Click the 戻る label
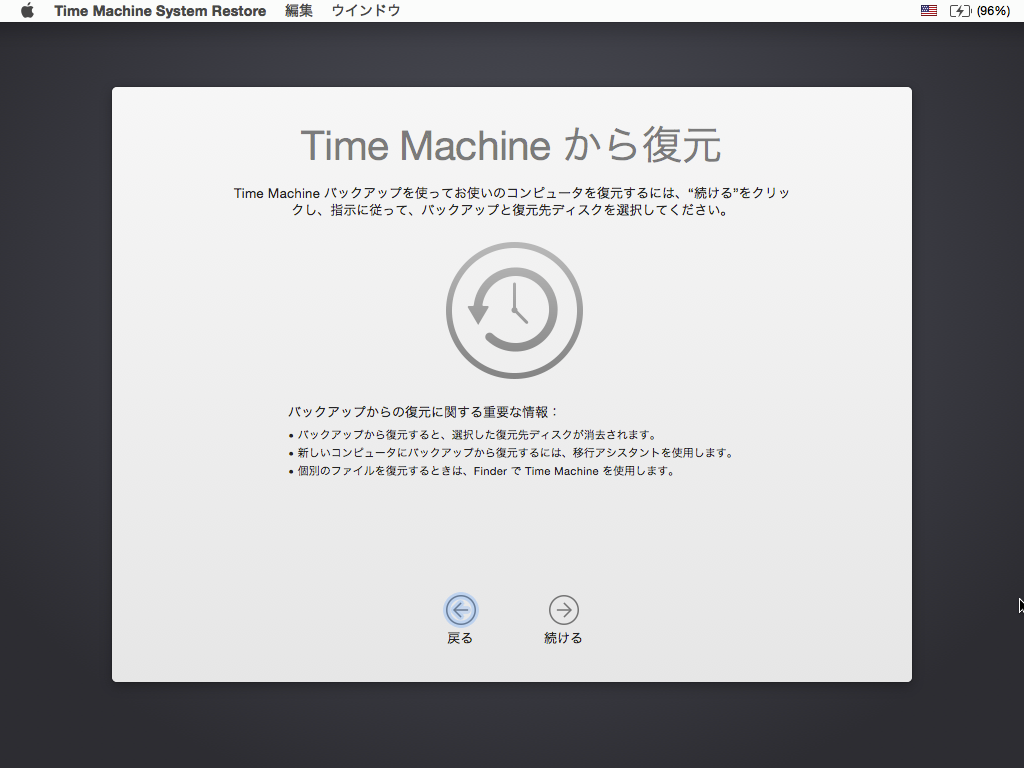Screen dimensions: 1024x768 pyautogui.click(x=460, y=638)
